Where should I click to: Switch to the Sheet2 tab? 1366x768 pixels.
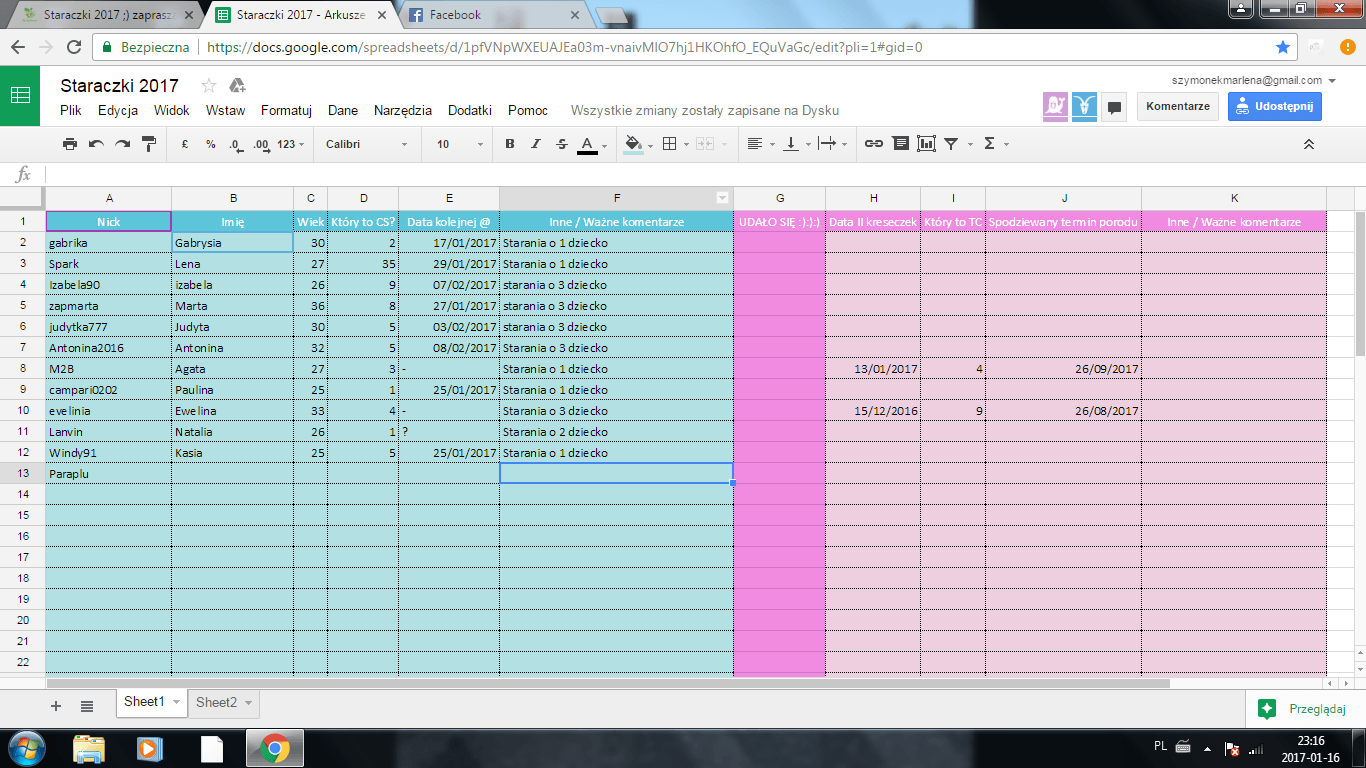[x=216, y=703]
